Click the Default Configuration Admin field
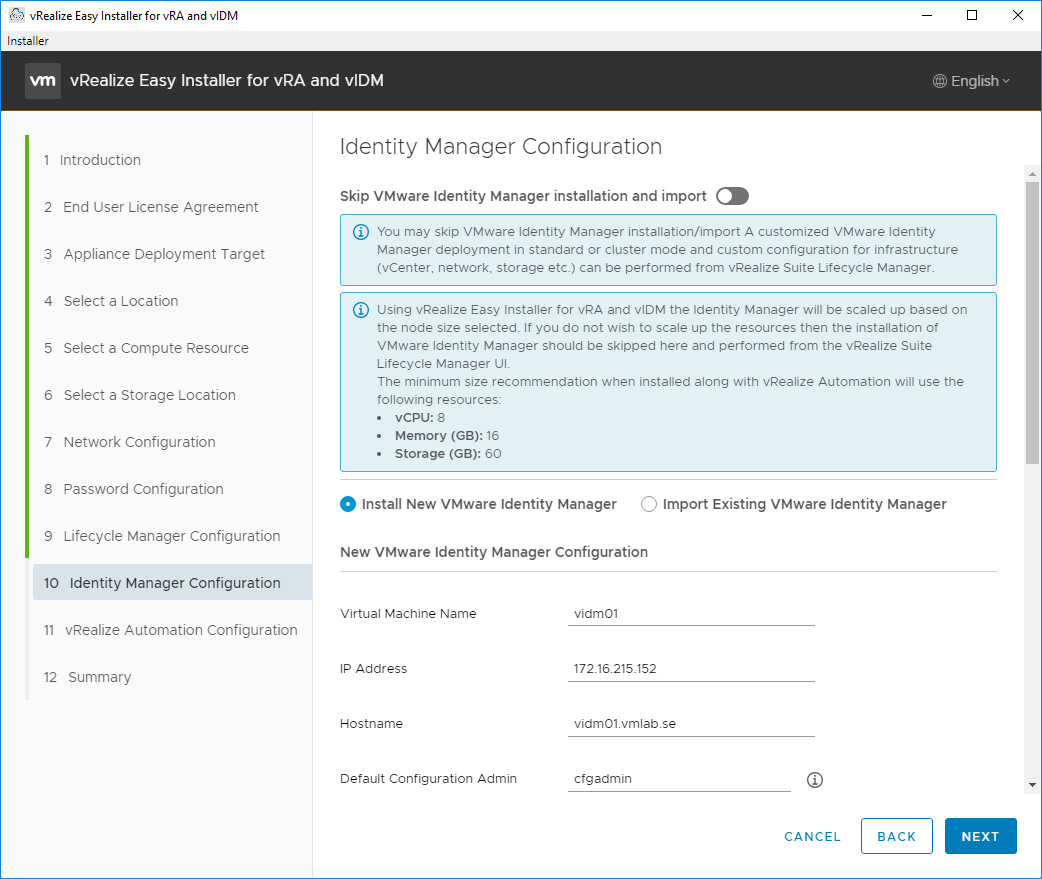Image resolution: width=1042 pixels, height=879 pixels. pyautogui.click(x=679, y=779)
